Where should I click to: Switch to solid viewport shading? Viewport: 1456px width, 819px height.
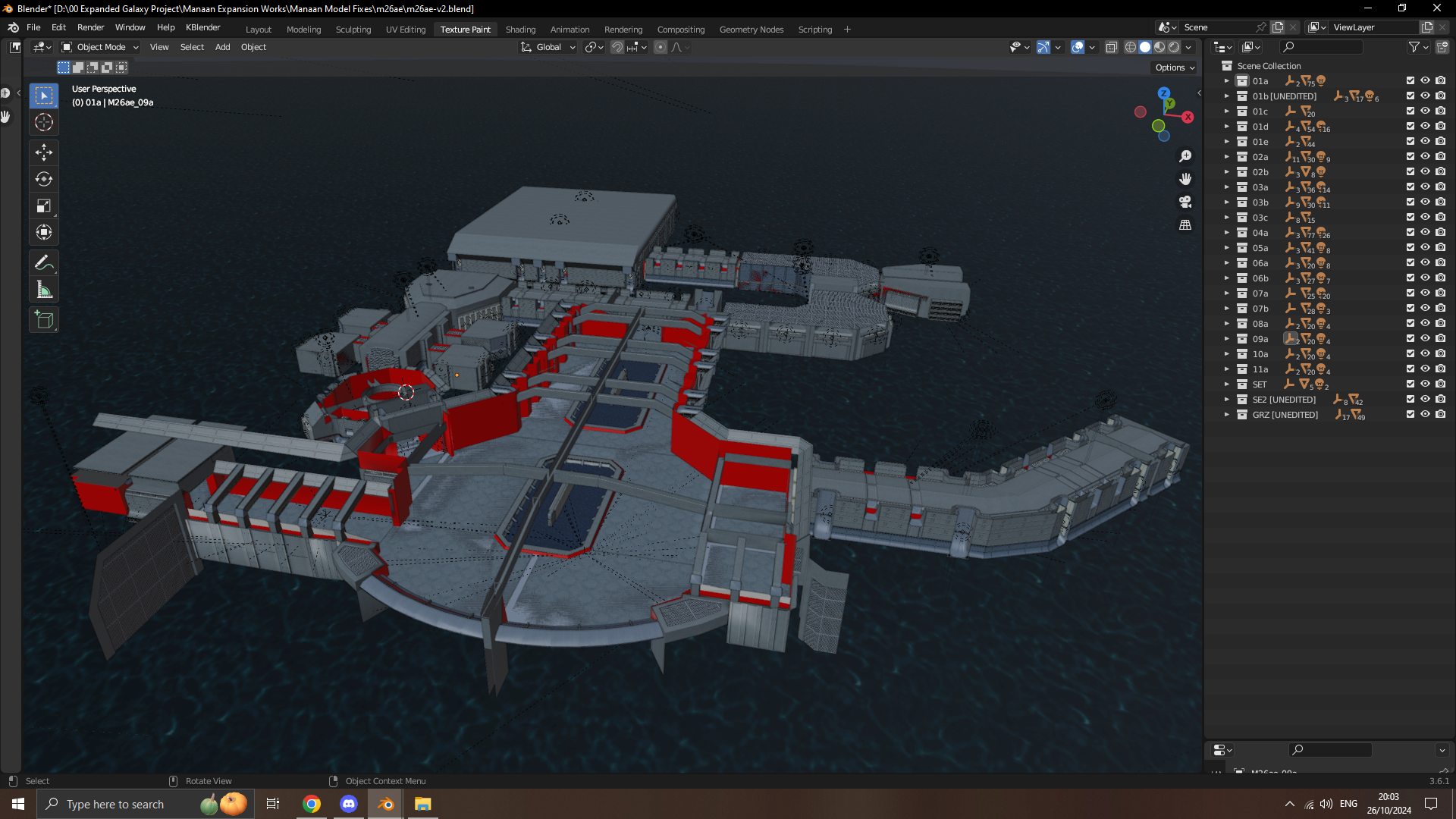pyautogui.click(x=1145, y=47)
